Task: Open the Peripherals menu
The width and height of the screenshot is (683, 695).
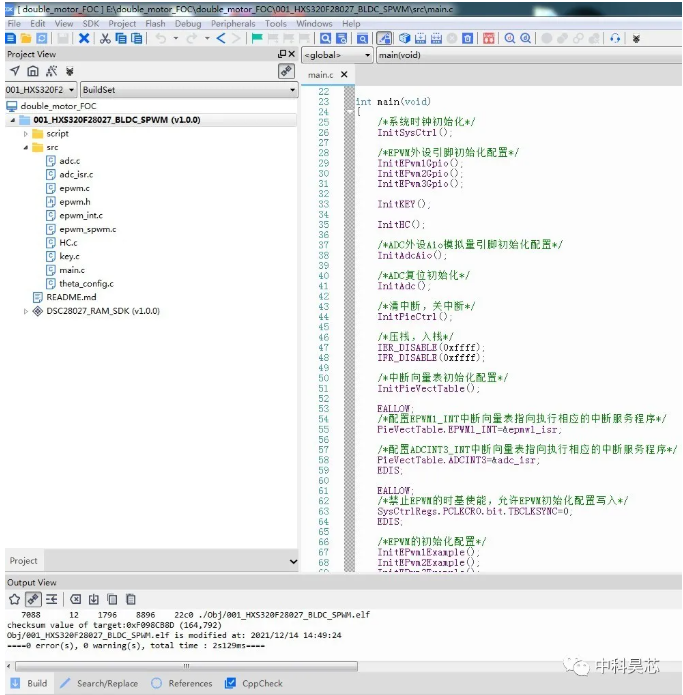Action: (233, 23)
